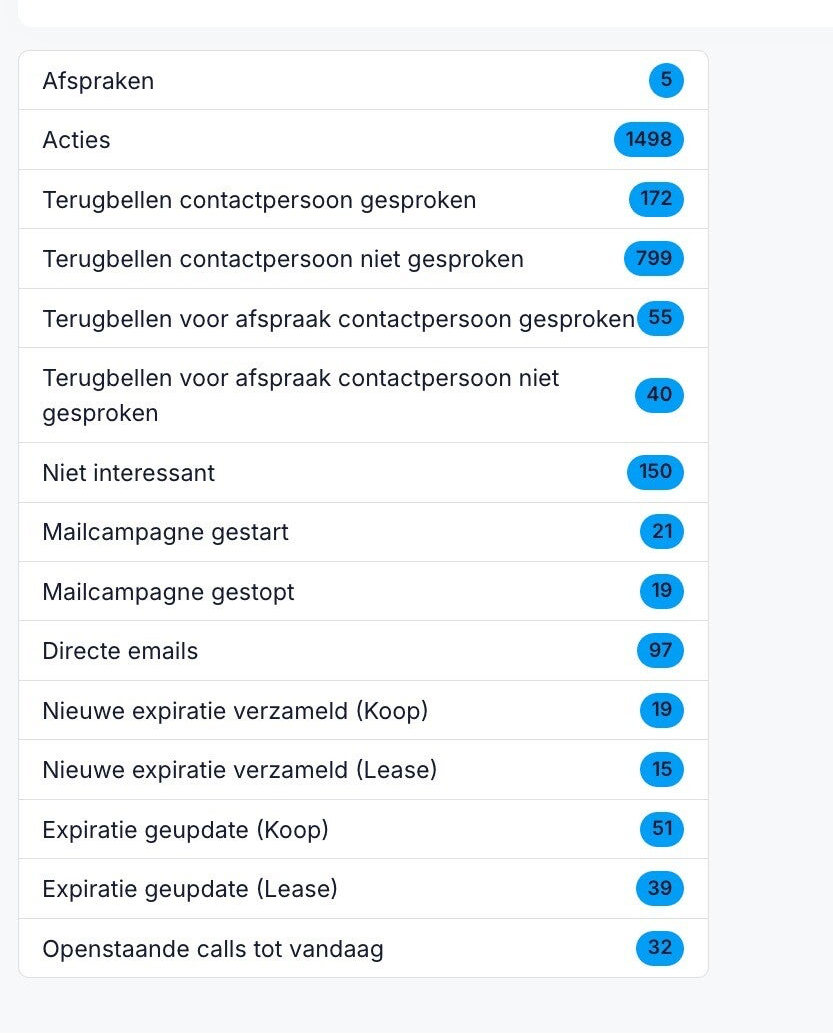Click the 172 count badge

(x=655, y=199)
